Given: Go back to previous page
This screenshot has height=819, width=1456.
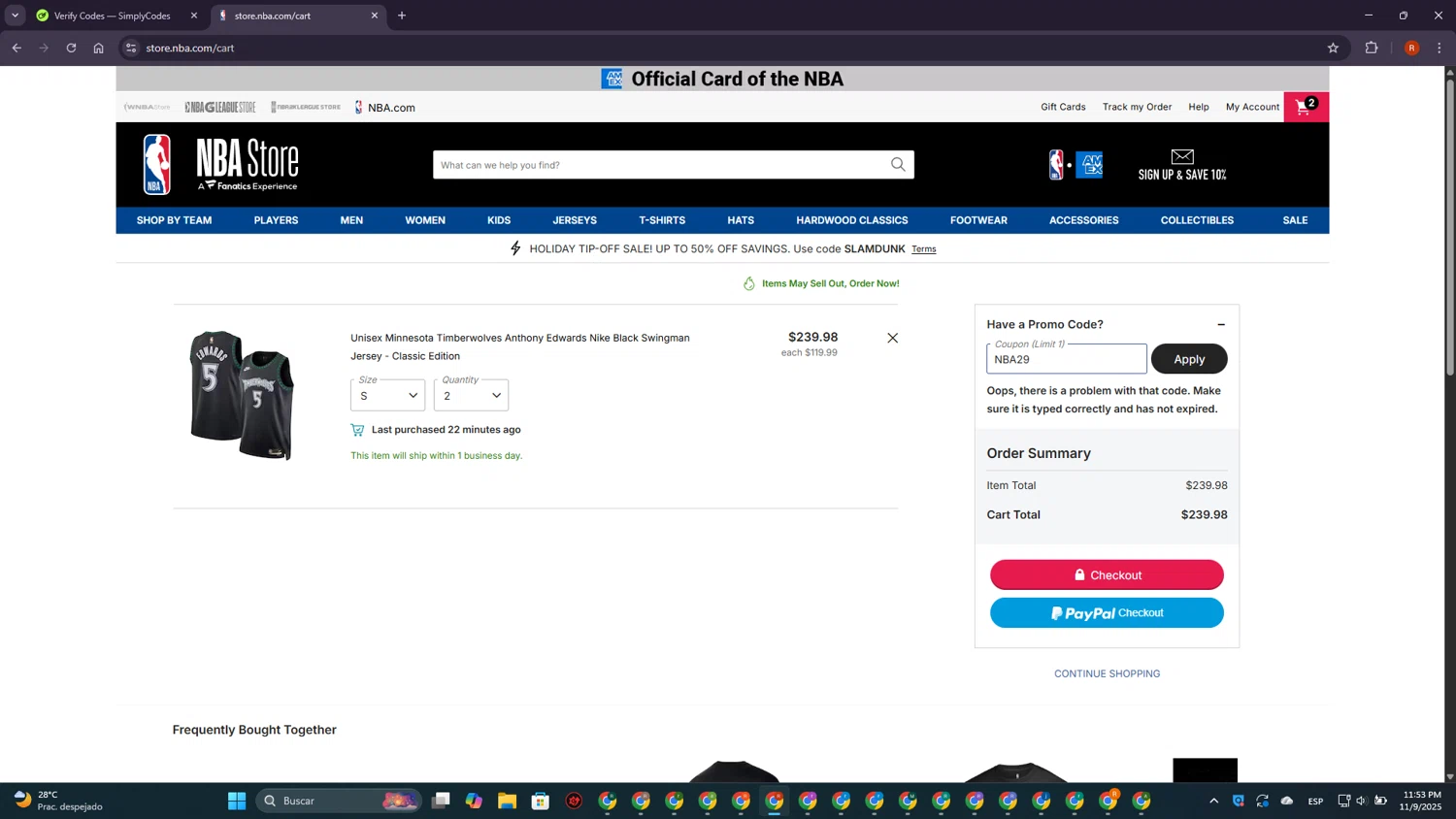Looking at the screenshot, I should click(x=17, y=48).
